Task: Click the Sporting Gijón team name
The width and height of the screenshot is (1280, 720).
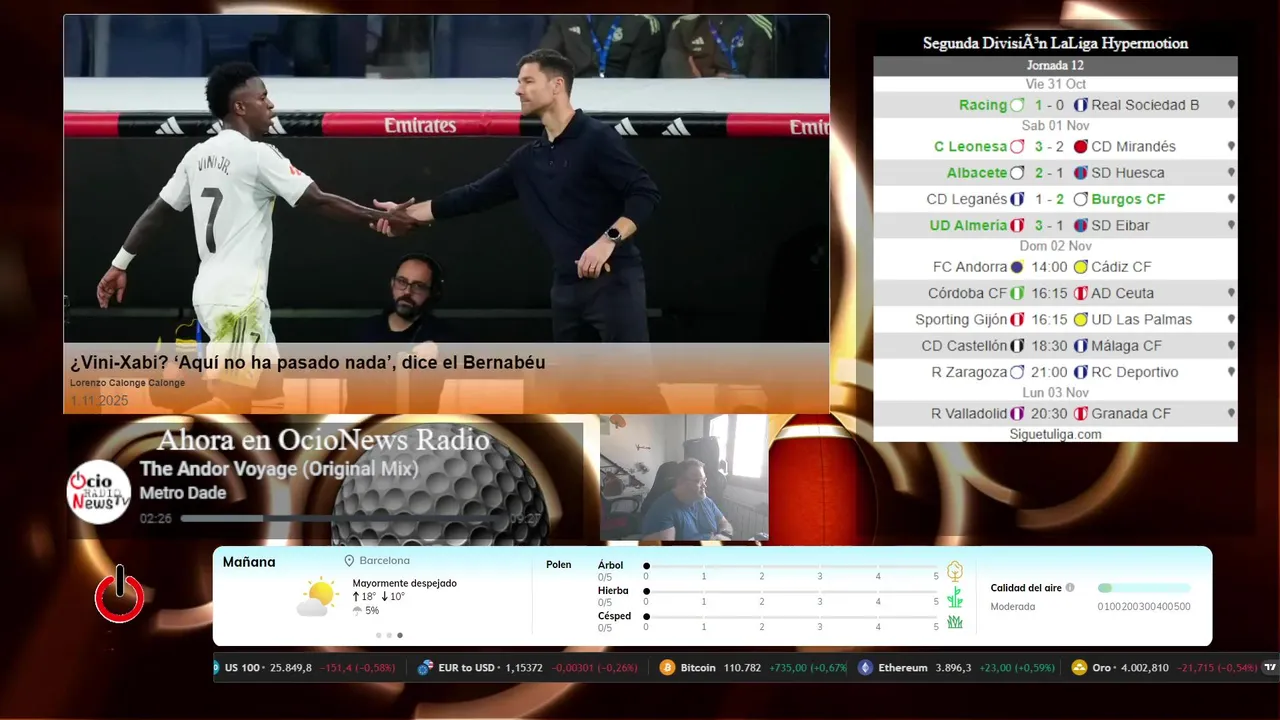Action: click(x=961, y=320)
